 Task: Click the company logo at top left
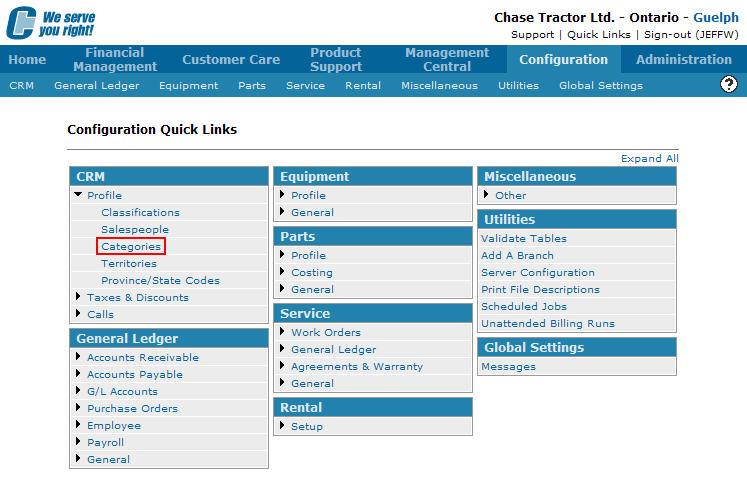(51, 22)
